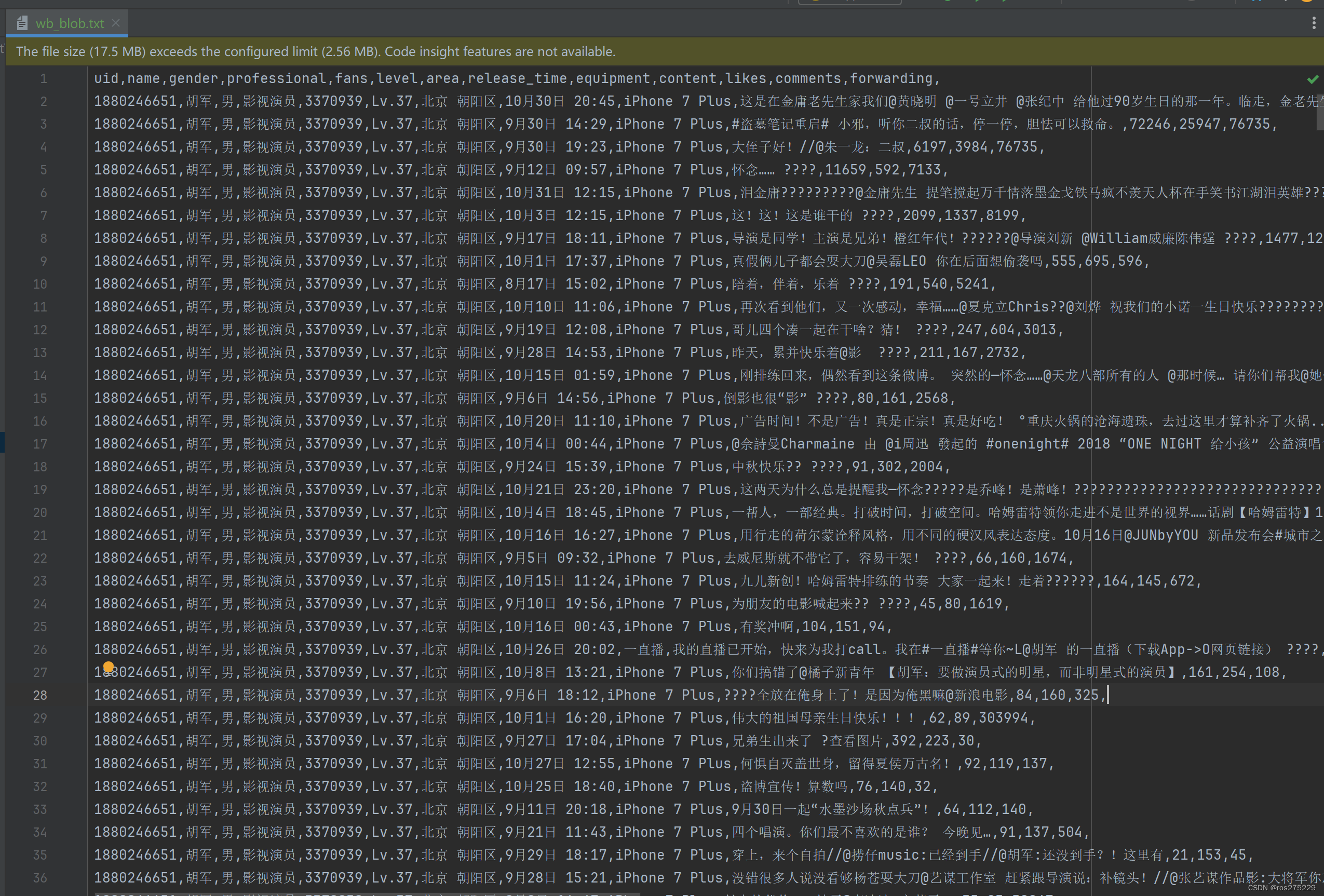Select the wb_blob.txt tab
1324x896 pixels.
(69, 23)
